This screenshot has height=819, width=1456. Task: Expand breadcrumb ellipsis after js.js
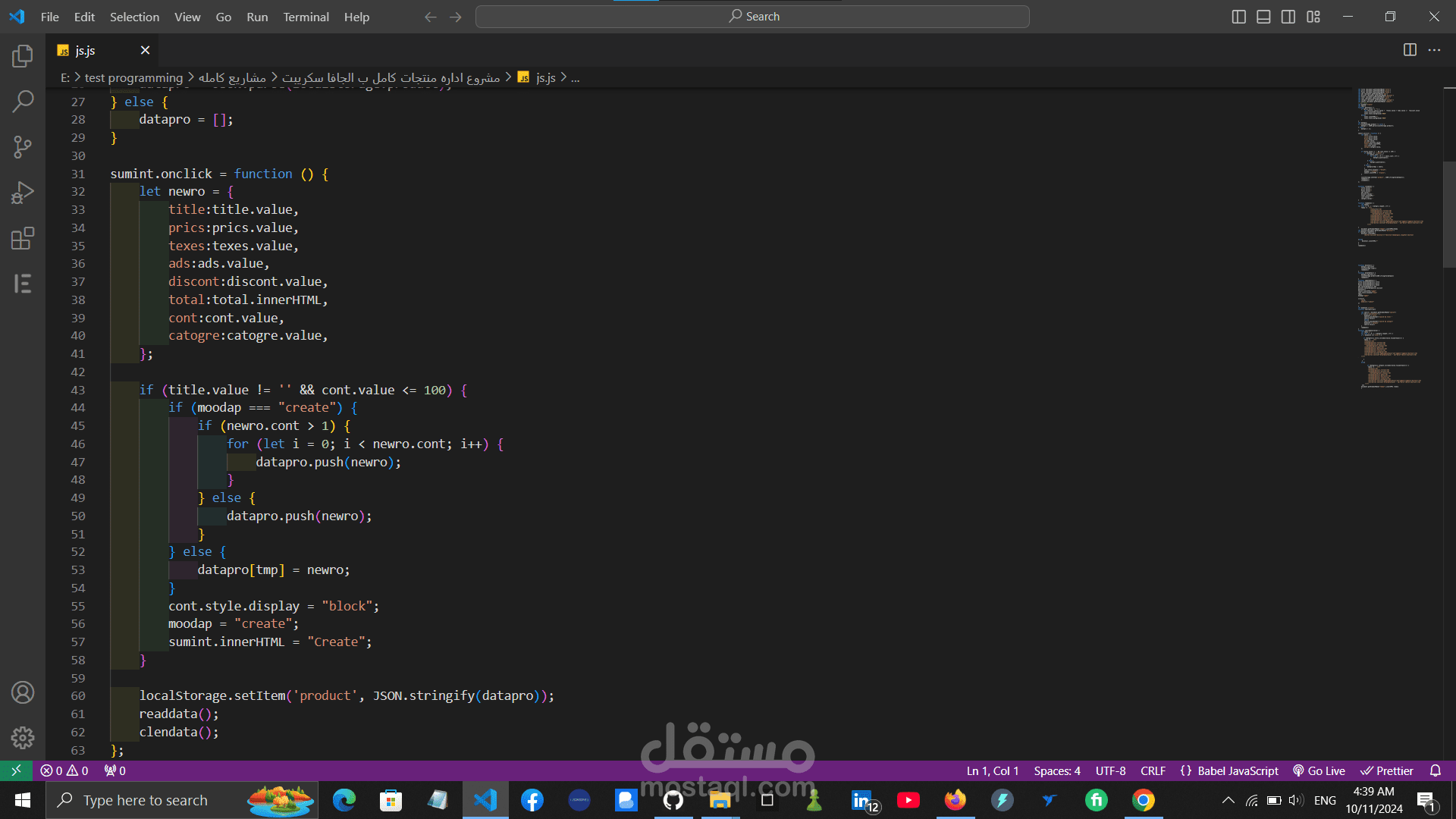click(x=576, y=78)
